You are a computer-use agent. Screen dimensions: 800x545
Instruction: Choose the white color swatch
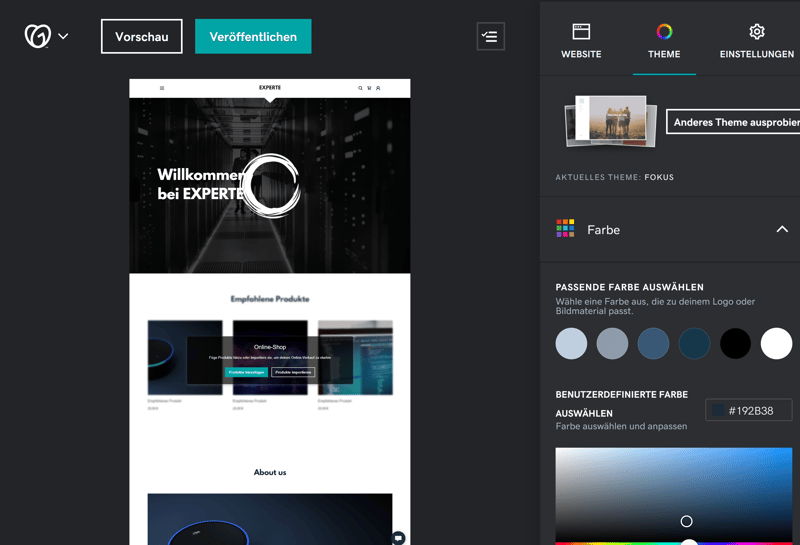[776, 343]
